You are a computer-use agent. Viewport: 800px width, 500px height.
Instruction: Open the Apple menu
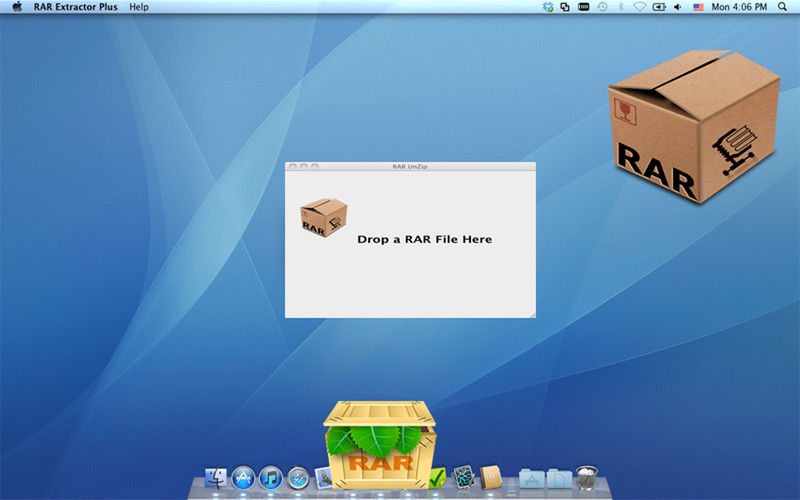click(x=17, y=7)
